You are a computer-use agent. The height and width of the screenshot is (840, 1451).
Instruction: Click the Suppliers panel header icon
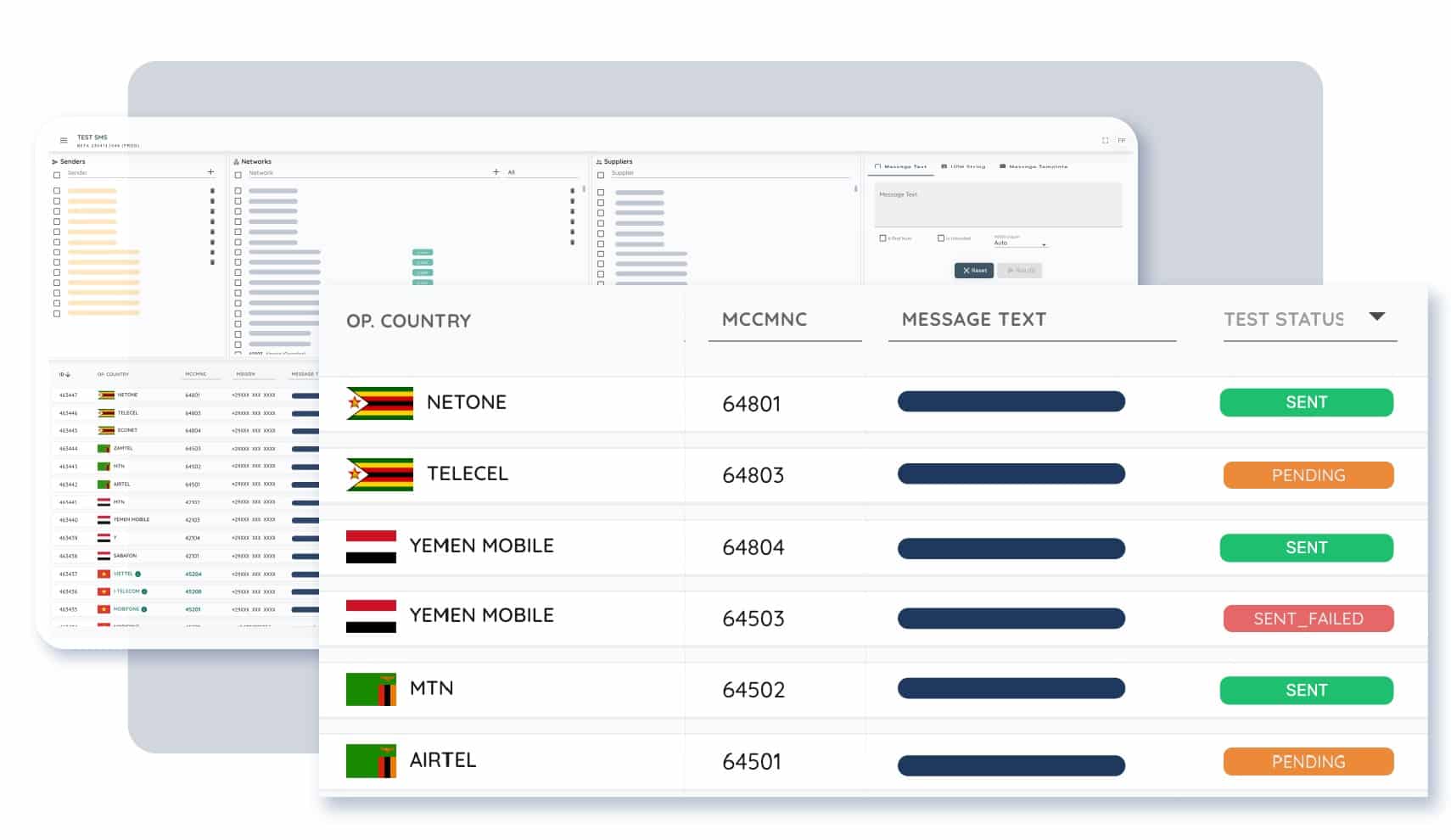(x=601, y=161)
